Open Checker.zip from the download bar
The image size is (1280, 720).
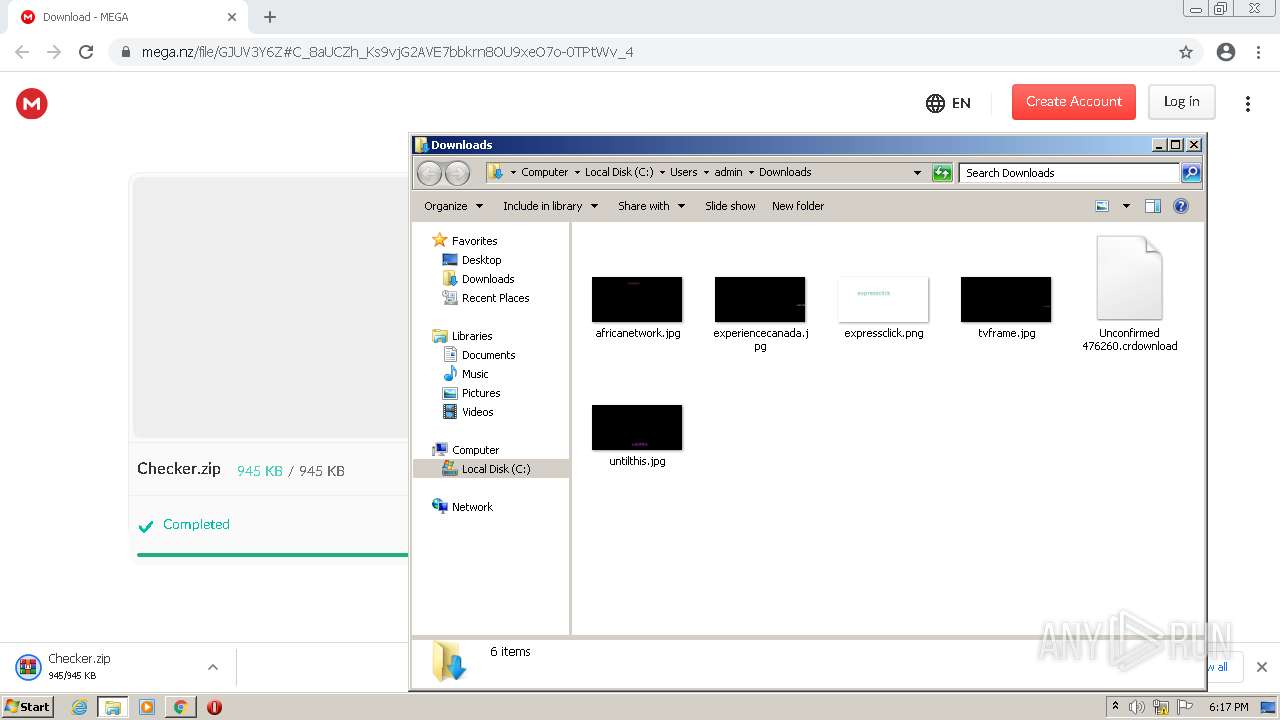(105, 667)
